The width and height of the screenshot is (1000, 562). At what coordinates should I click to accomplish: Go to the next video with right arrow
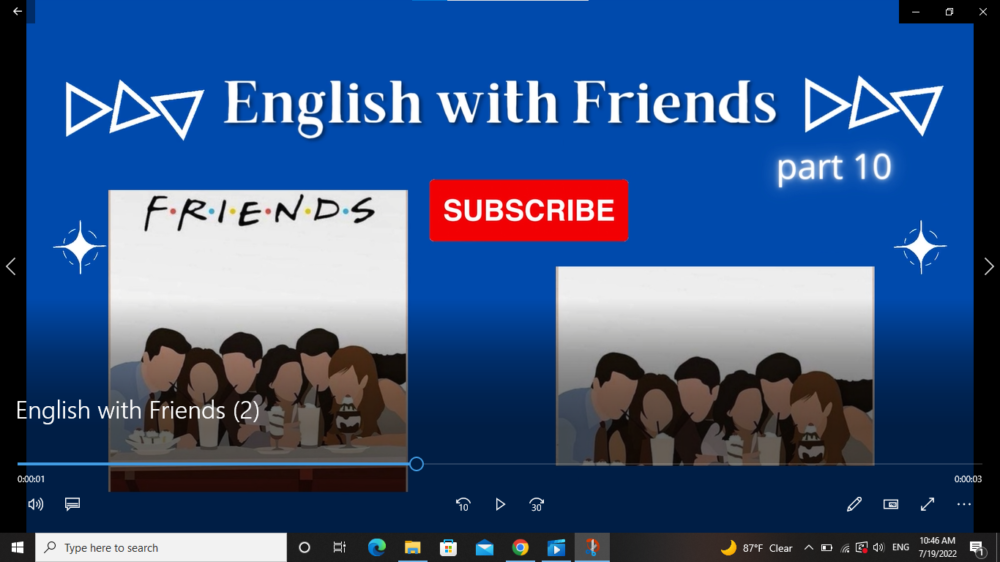989,266
